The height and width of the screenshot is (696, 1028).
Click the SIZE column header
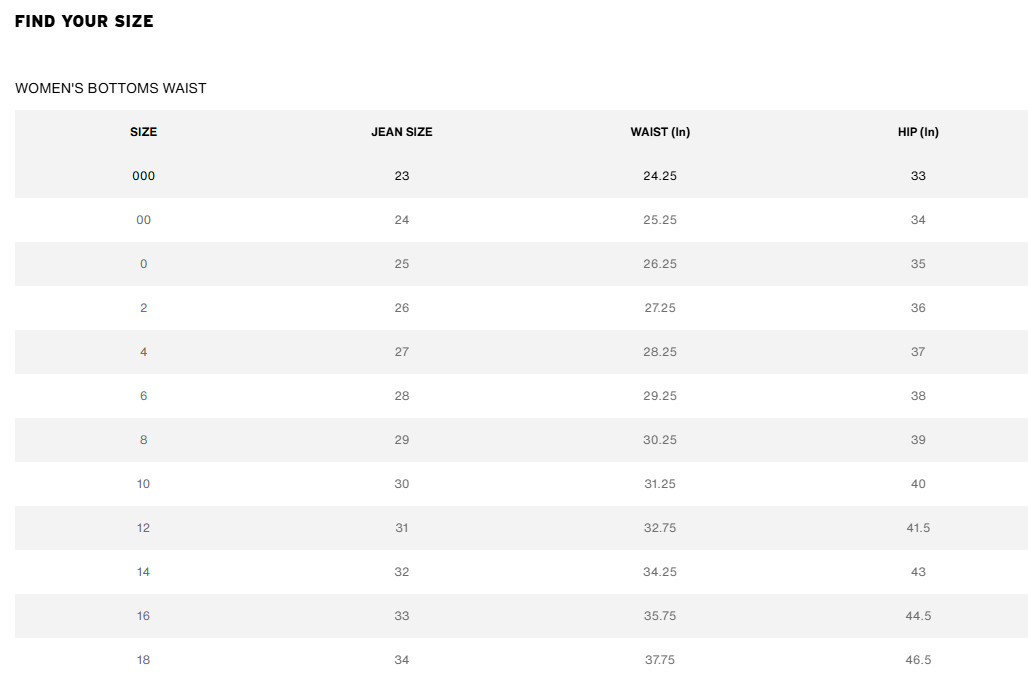[143, 132]
